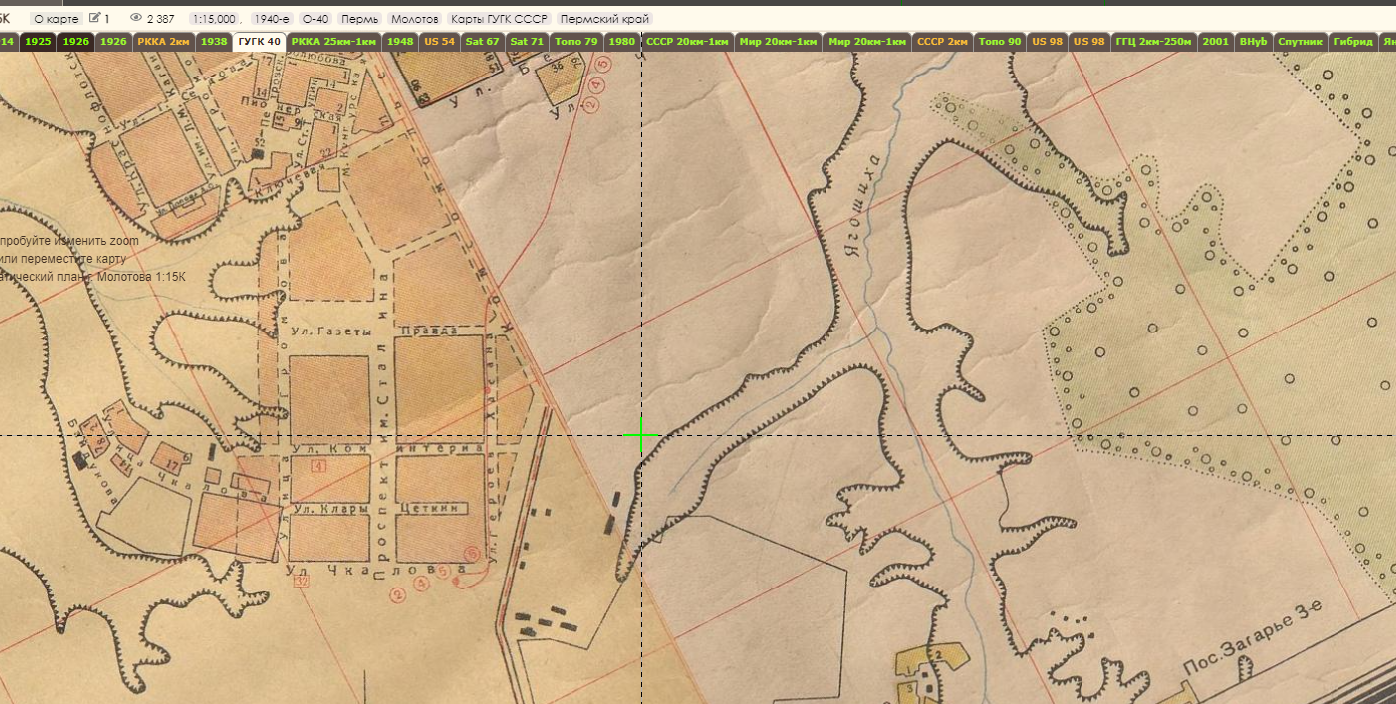The height and width of the screenshot is (704, 1396).
Task: Open the Пермский край tag
Action: (x=605, y=19)
